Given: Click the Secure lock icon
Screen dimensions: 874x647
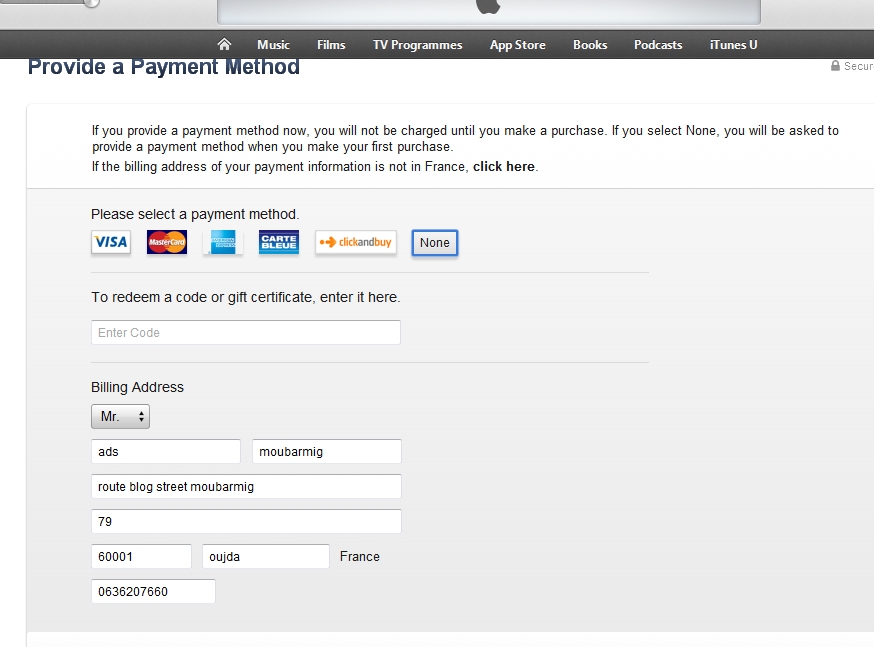Looking at the screenshot, I should coord(835,66).
